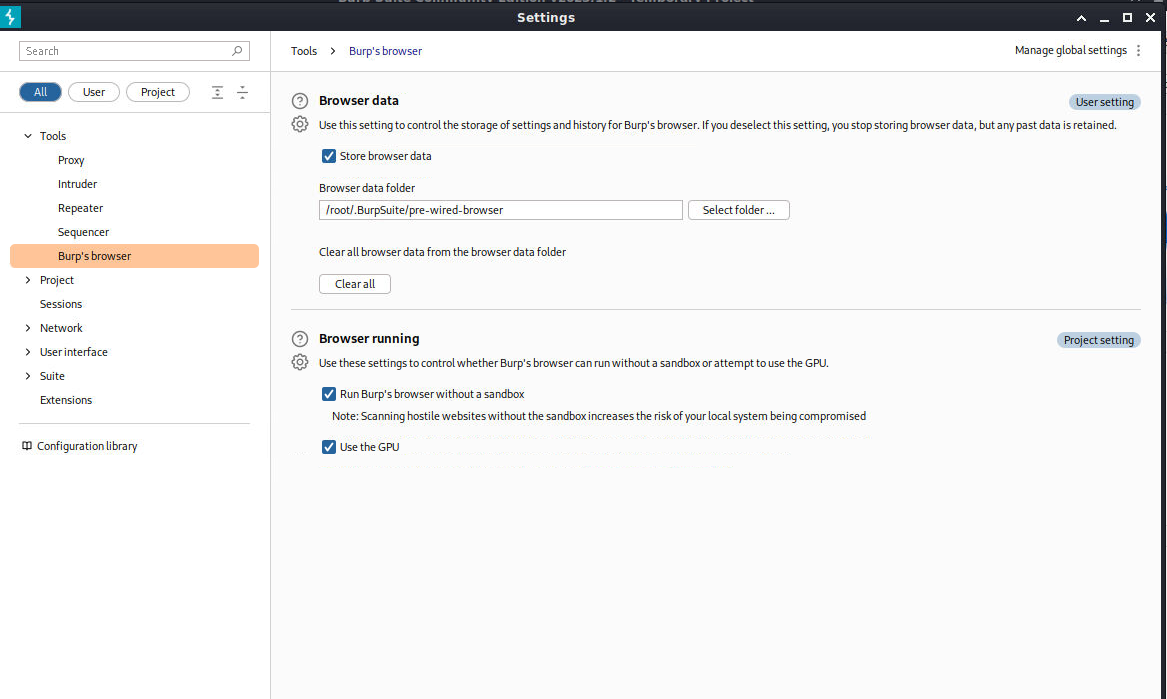Click the search magnifier icon
This screenshot has width=1167, height=699.
click(237, 51)
